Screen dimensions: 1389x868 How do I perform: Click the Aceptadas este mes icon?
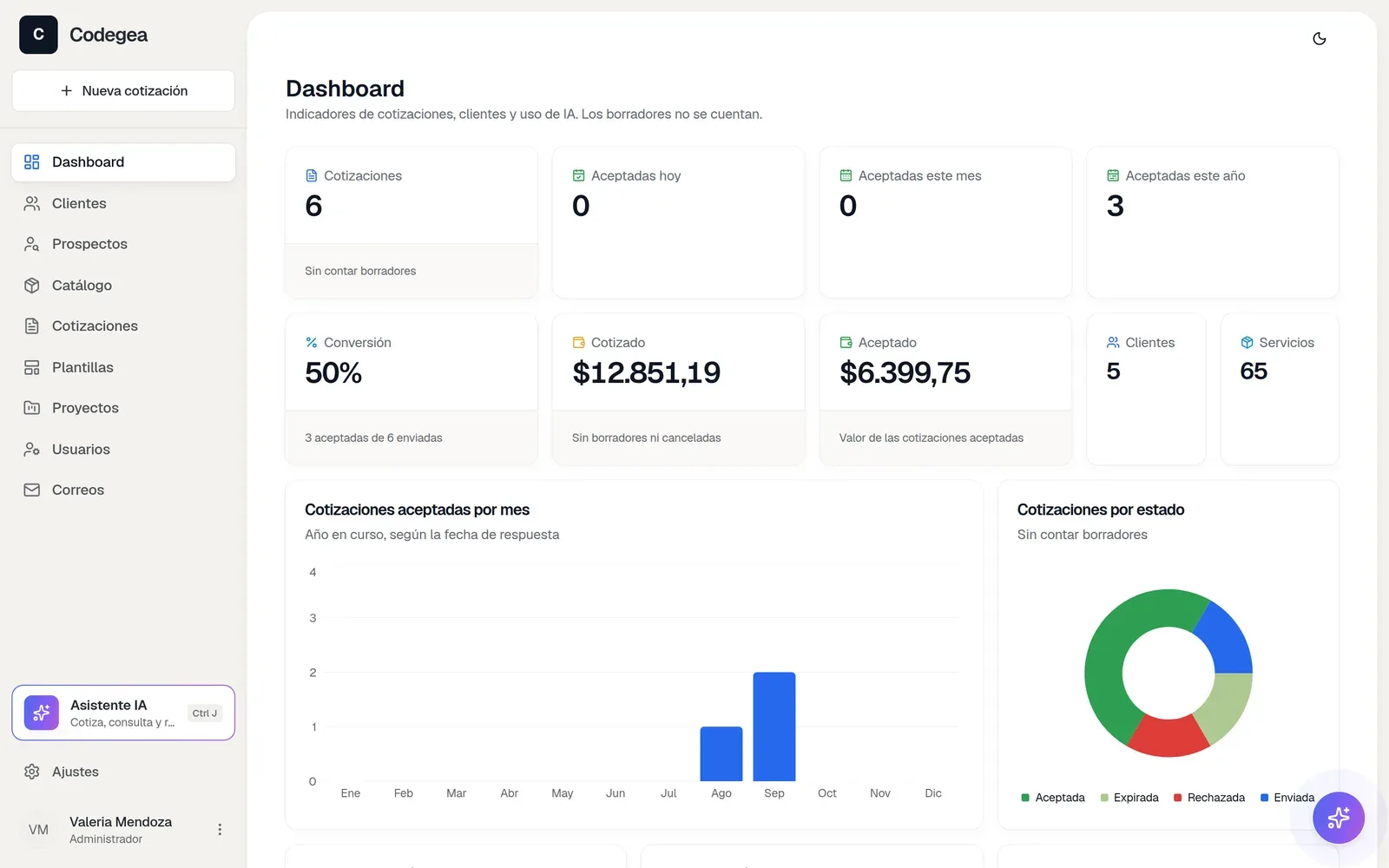pyautogui.click(x=846, y=175)
